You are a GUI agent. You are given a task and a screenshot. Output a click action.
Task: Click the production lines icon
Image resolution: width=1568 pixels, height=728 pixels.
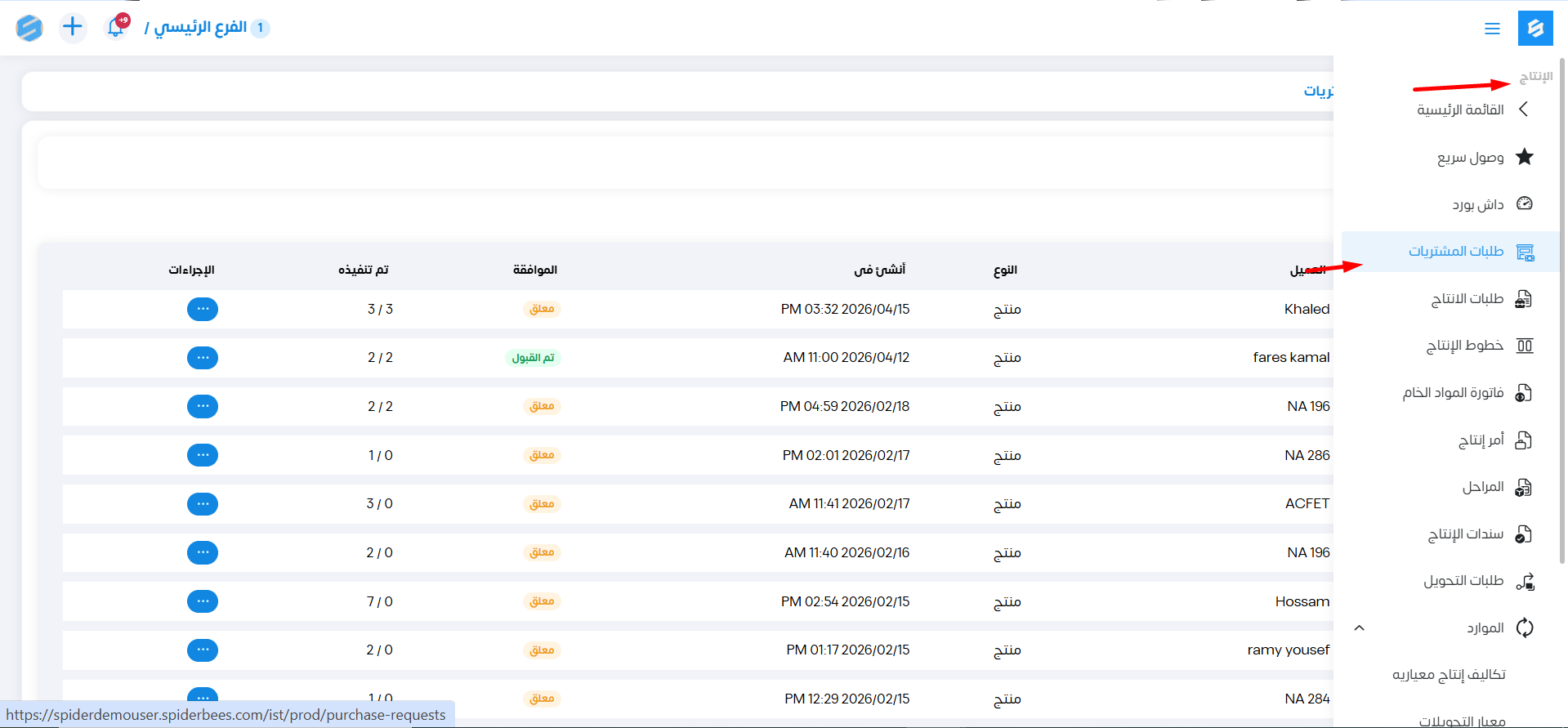(1524, 346)
